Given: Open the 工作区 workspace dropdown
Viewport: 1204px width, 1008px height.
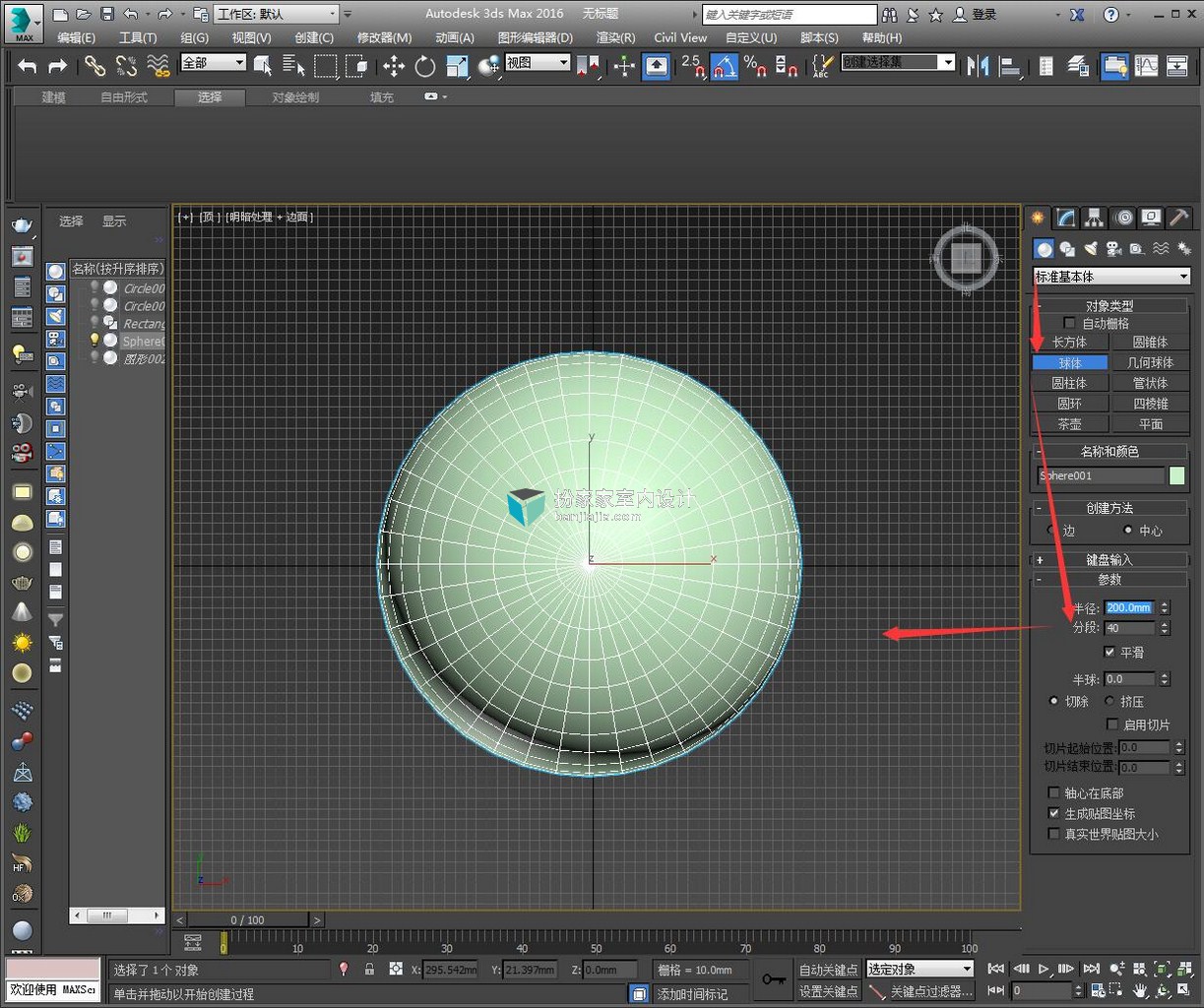Looking at the screenshot, I should coord(276,14).
